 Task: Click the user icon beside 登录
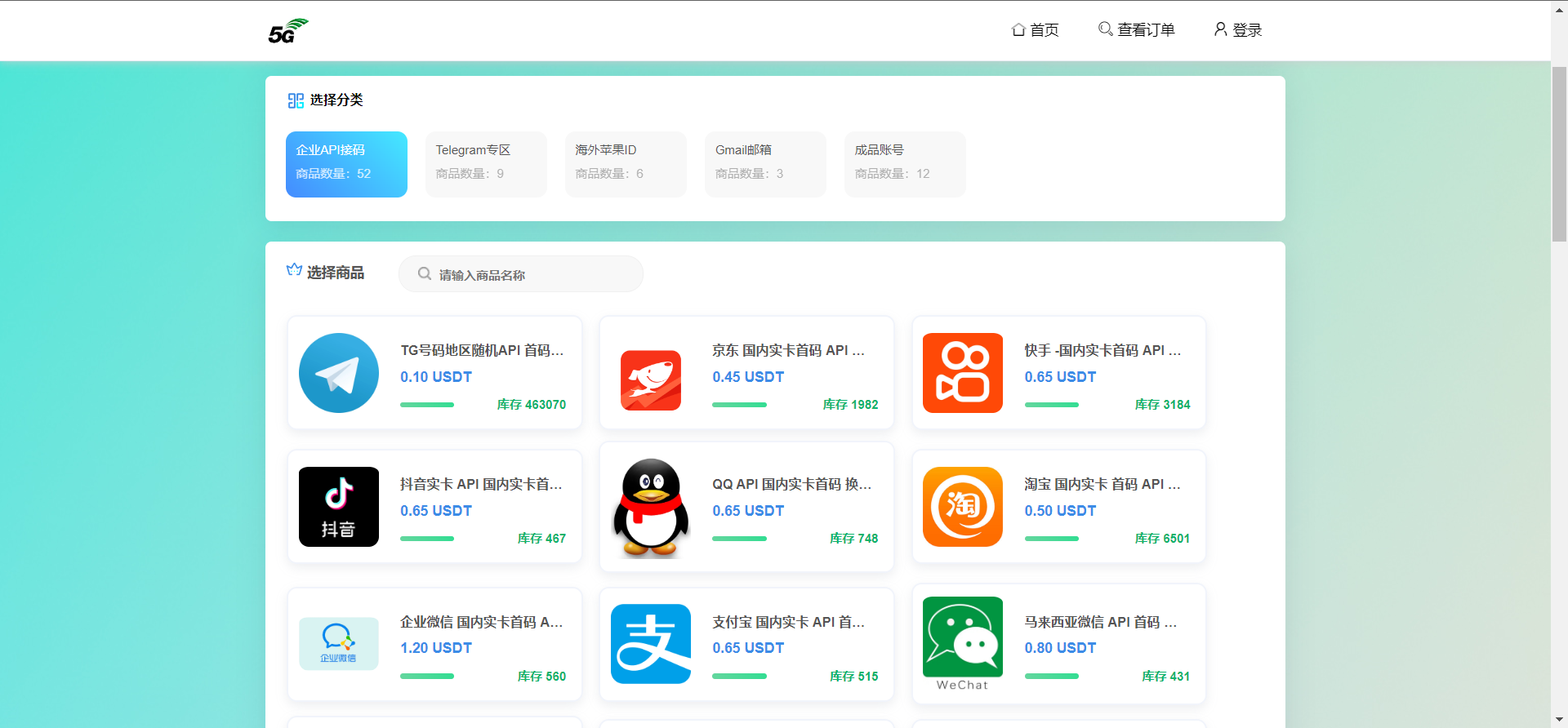coord(1220,29)
